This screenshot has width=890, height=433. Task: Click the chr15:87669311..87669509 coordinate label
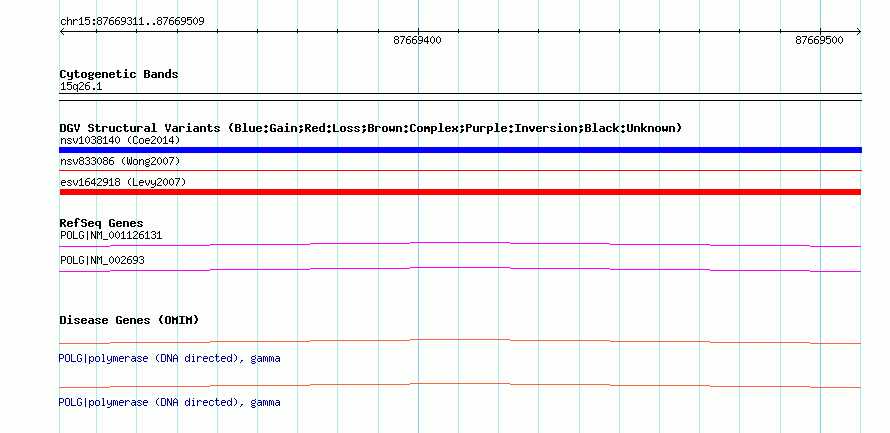click(132, 22)
